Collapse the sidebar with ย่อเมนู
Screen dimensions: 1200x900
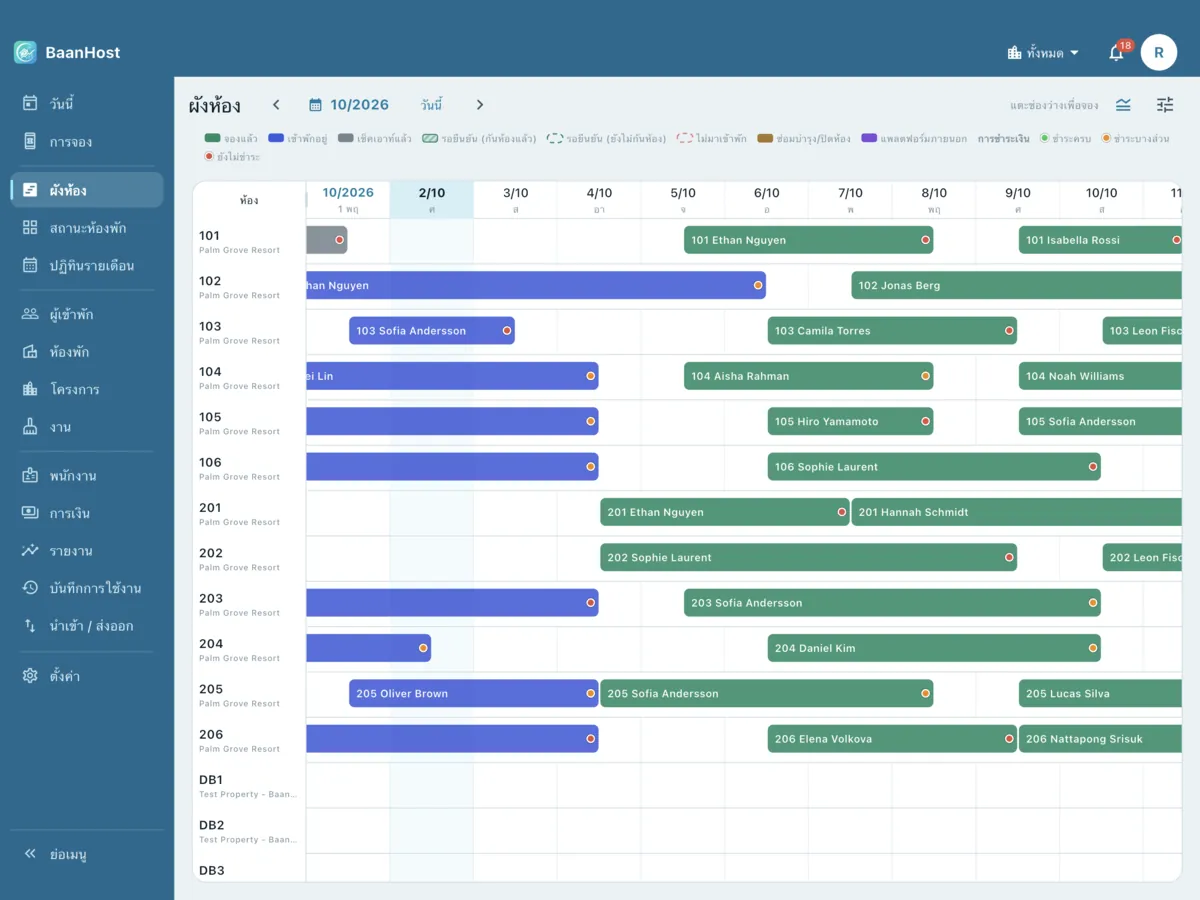point(87,855)
